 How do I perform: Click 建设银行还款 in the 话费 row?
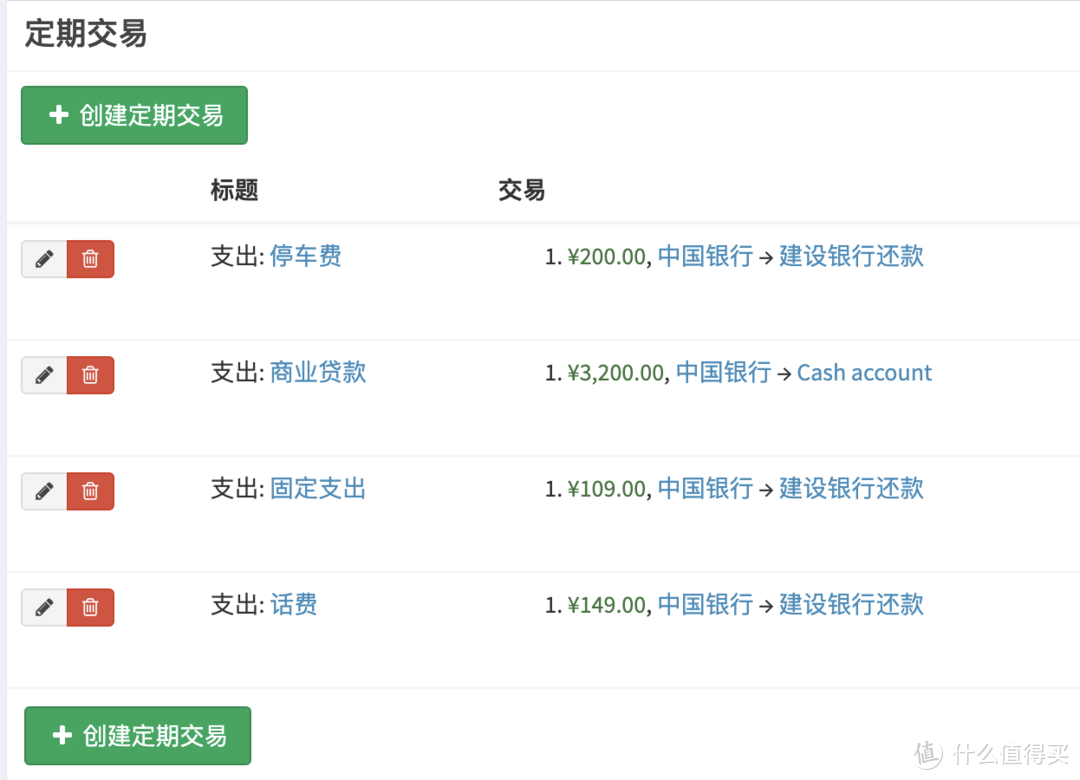[x=851, y=604]
